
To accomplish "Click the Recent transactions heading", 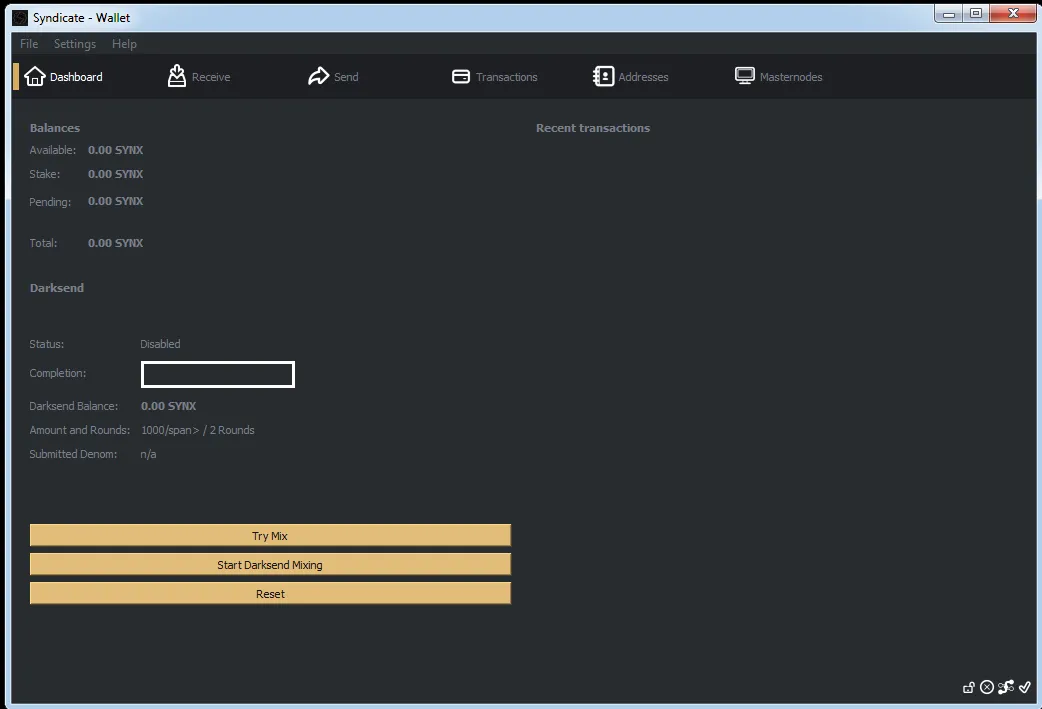I will (x=593, y=128).
